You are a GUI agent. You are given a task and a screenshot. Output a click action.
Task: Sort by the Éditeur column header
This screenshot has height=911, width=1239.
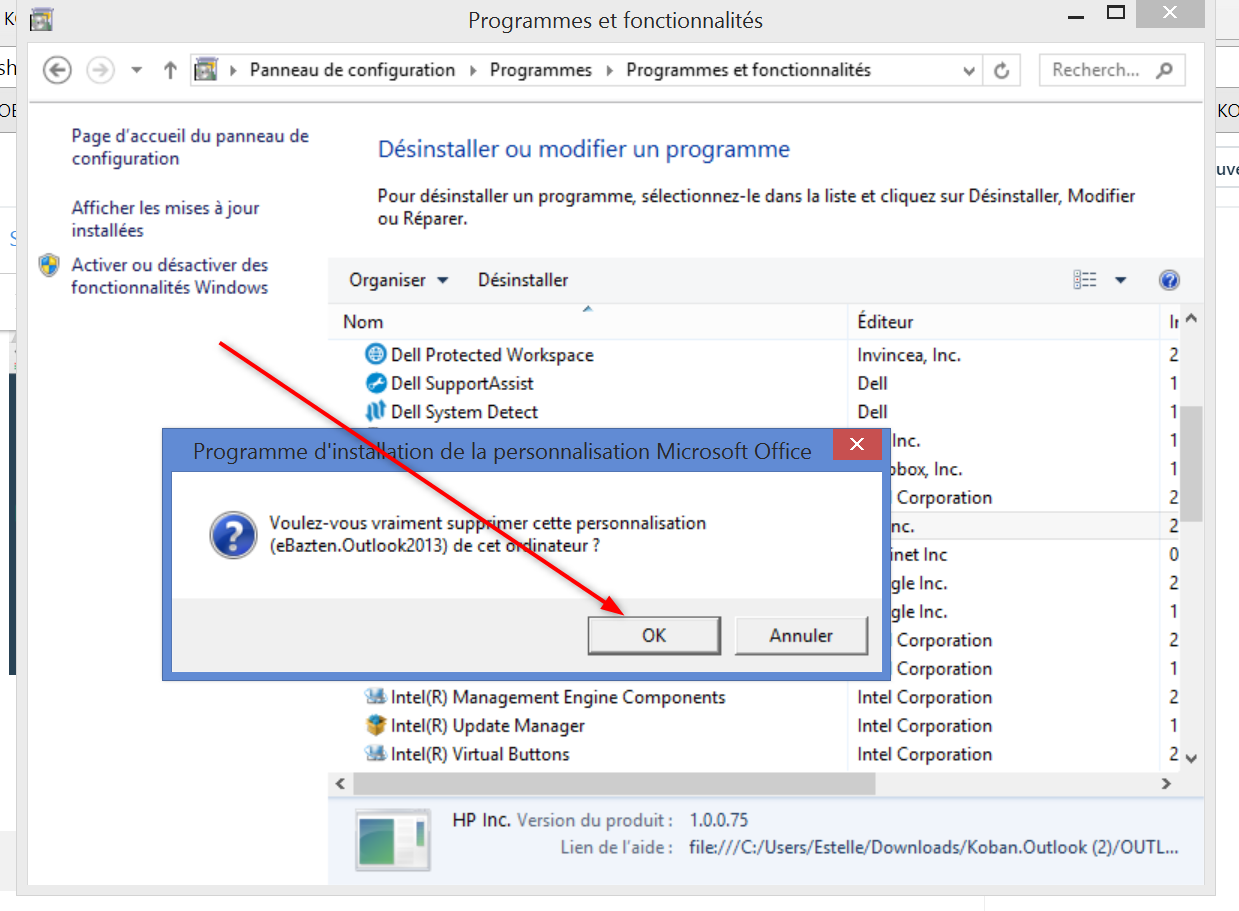click(1004, 322)
